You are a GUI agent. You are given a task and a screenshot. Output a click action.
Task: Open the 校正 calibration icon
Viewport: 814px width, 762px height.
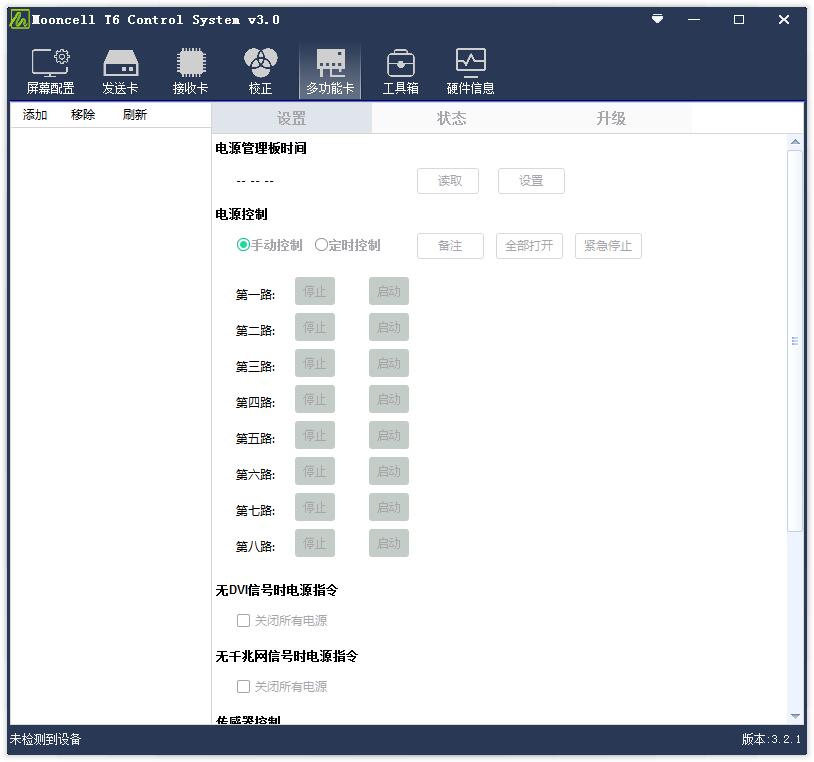click(261, 72)
